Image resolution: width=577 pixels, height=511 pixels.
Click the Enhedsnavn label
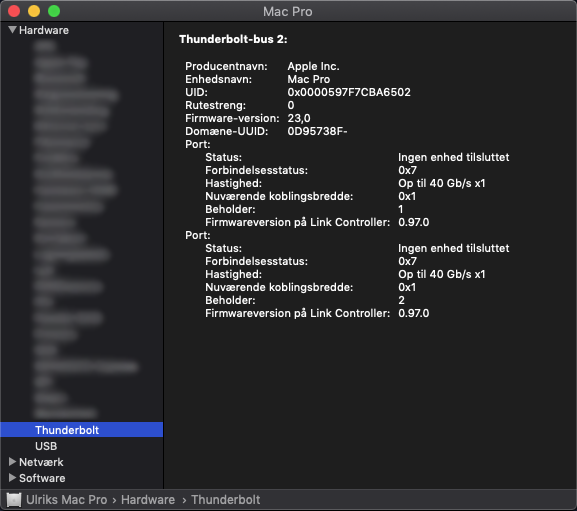coord(219,79)
